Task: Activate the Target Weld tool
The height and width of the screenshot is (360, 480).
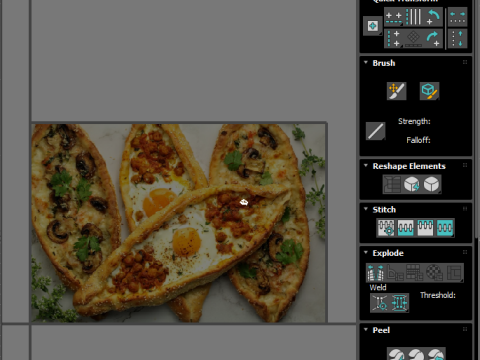Action: point(380,303)
